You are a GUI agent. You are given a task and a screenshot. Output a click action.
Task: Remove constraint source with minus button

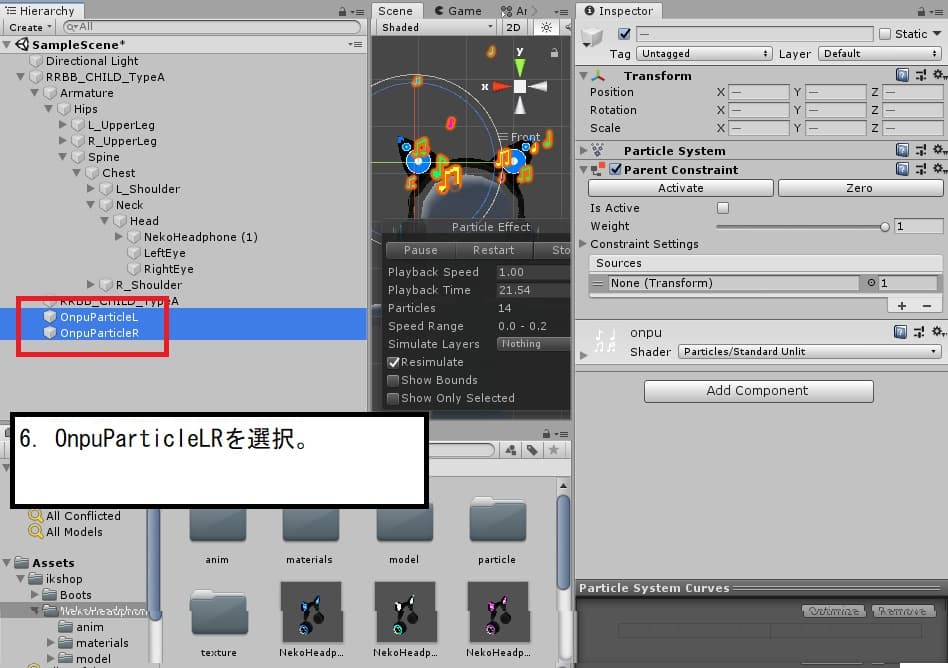927,306
